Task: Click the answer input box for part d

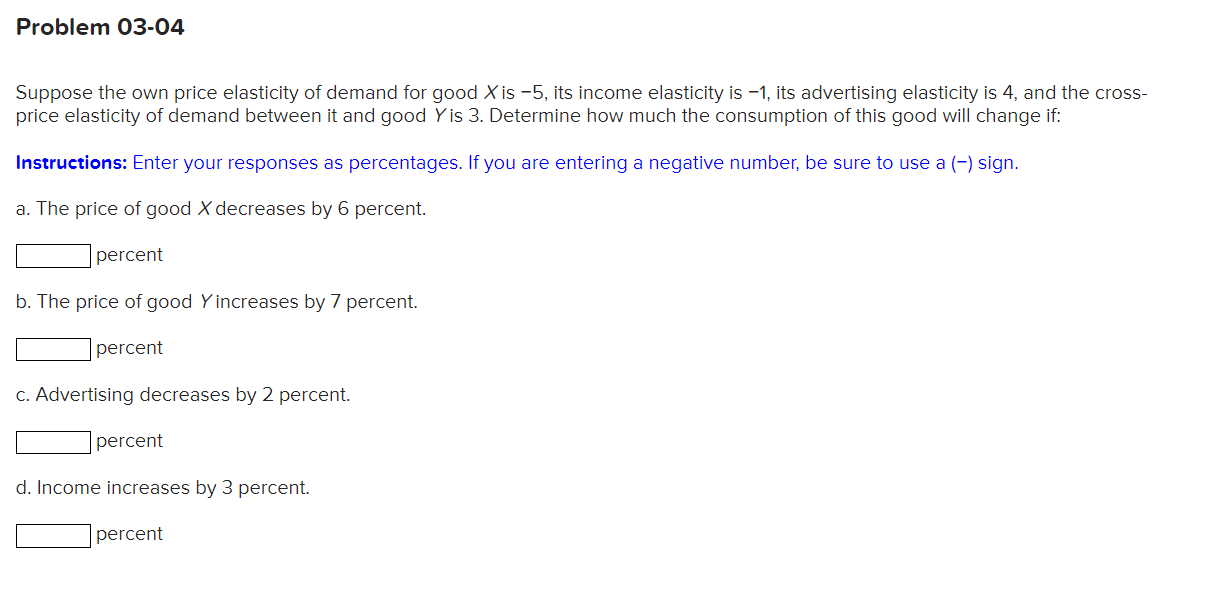Action: [x=51, y=534]
